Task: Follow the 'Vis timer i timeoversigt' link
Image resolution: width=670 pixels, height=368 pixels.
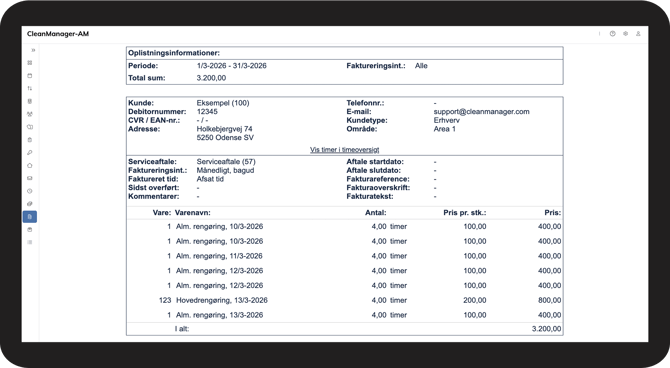Action: 344,150
